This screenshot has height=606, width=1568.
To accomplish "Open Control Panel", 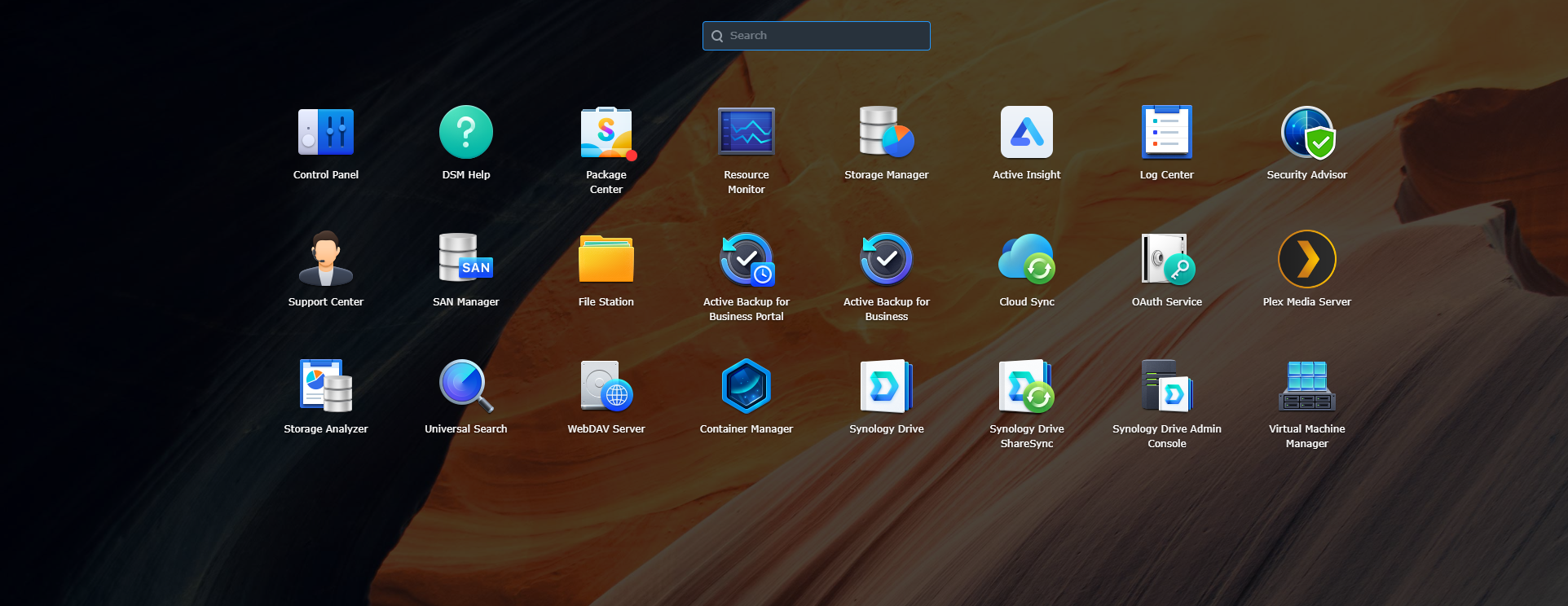I will coord(326,132).
